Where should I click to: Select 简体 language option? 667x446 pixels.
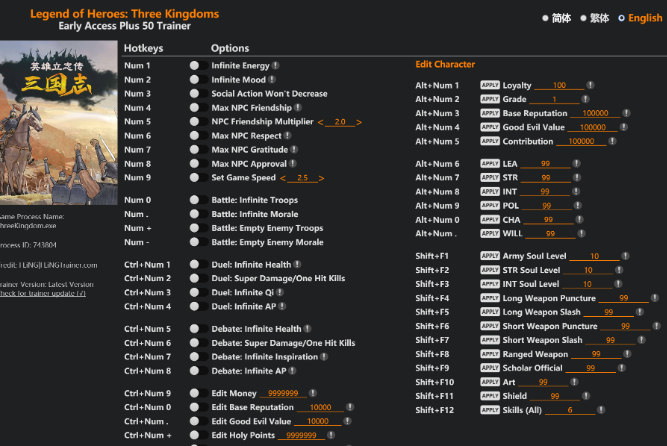click(x=545, y=18)
